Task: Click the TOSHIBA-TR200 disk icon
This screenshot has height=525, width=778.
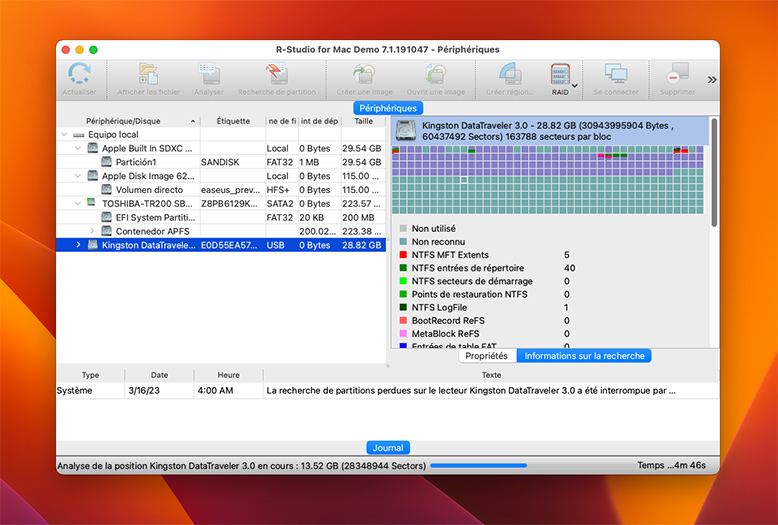Action: [x=91, y=202]
